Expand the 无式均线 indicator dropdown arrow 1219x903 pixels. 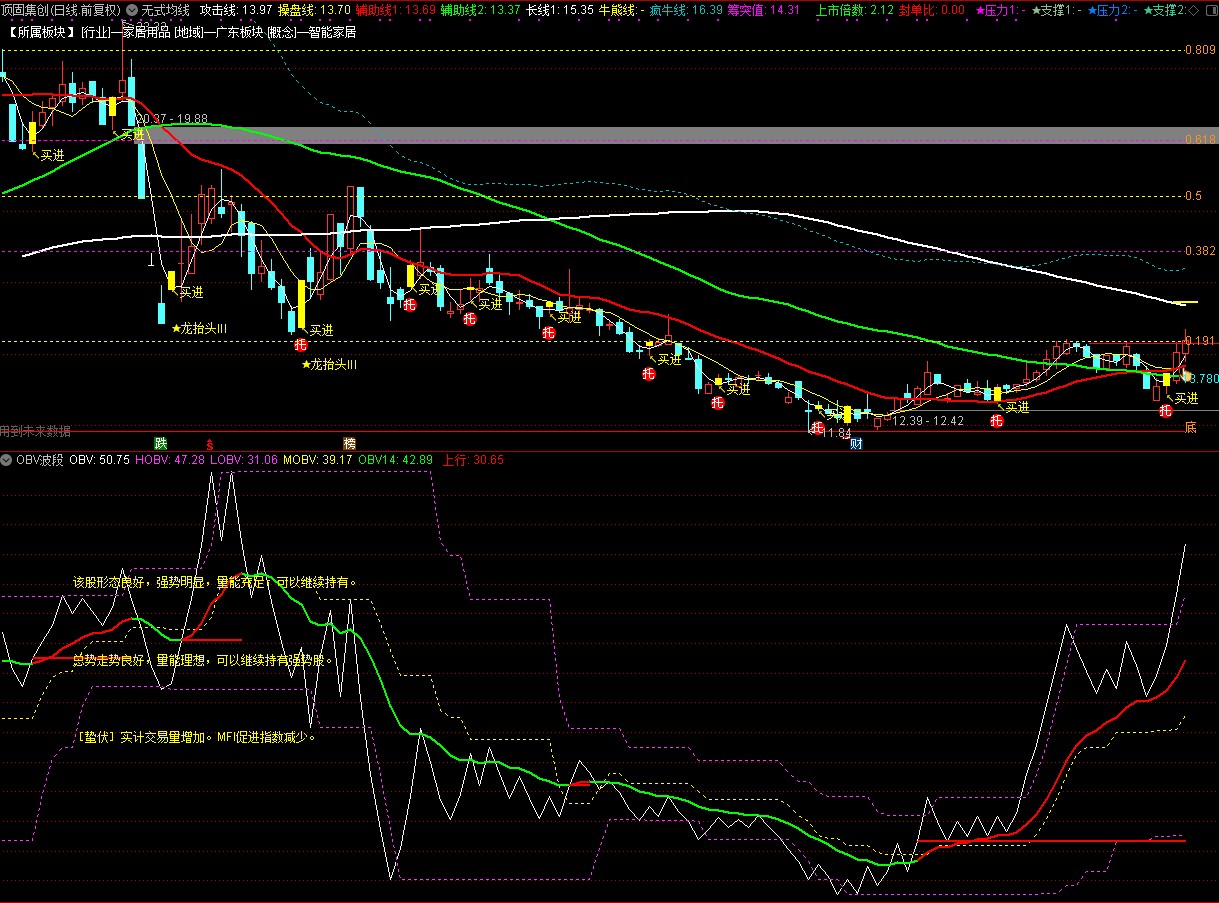point(131,10)
